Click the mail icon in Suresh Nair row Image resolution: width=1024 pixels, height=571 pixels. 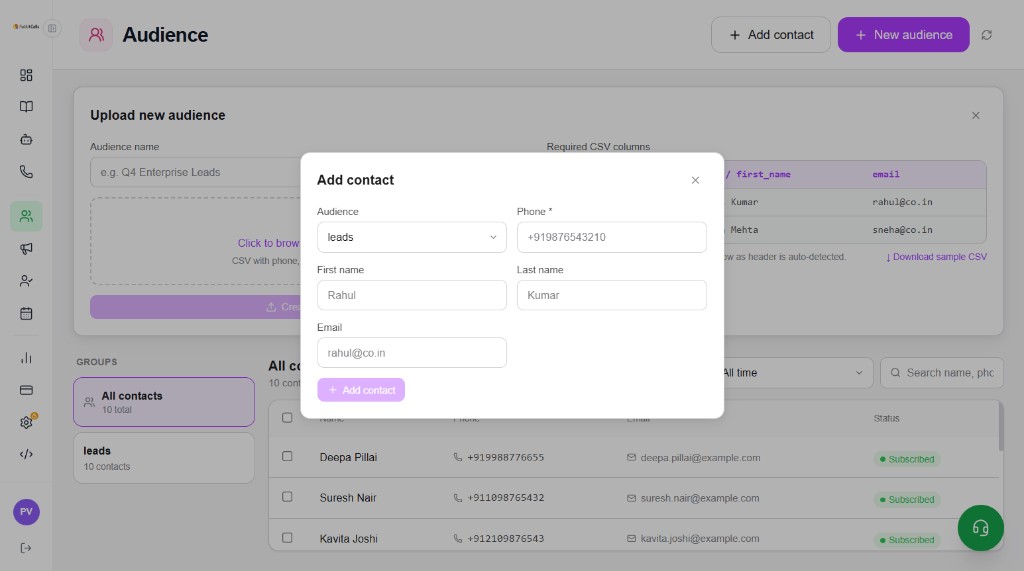click(x=631, y=498)
